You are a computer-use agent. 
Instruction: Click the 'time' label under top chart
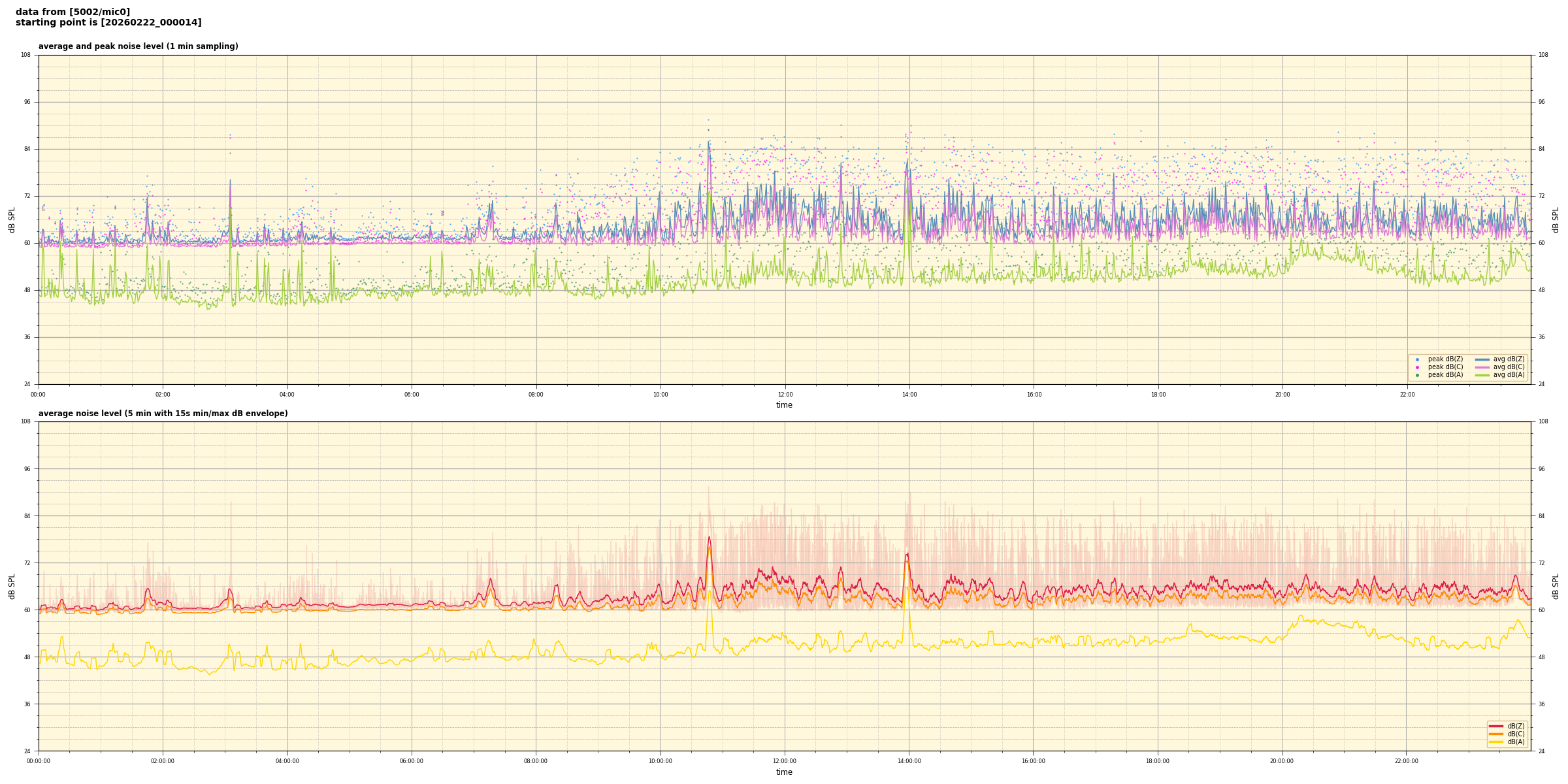pos(784,405)
